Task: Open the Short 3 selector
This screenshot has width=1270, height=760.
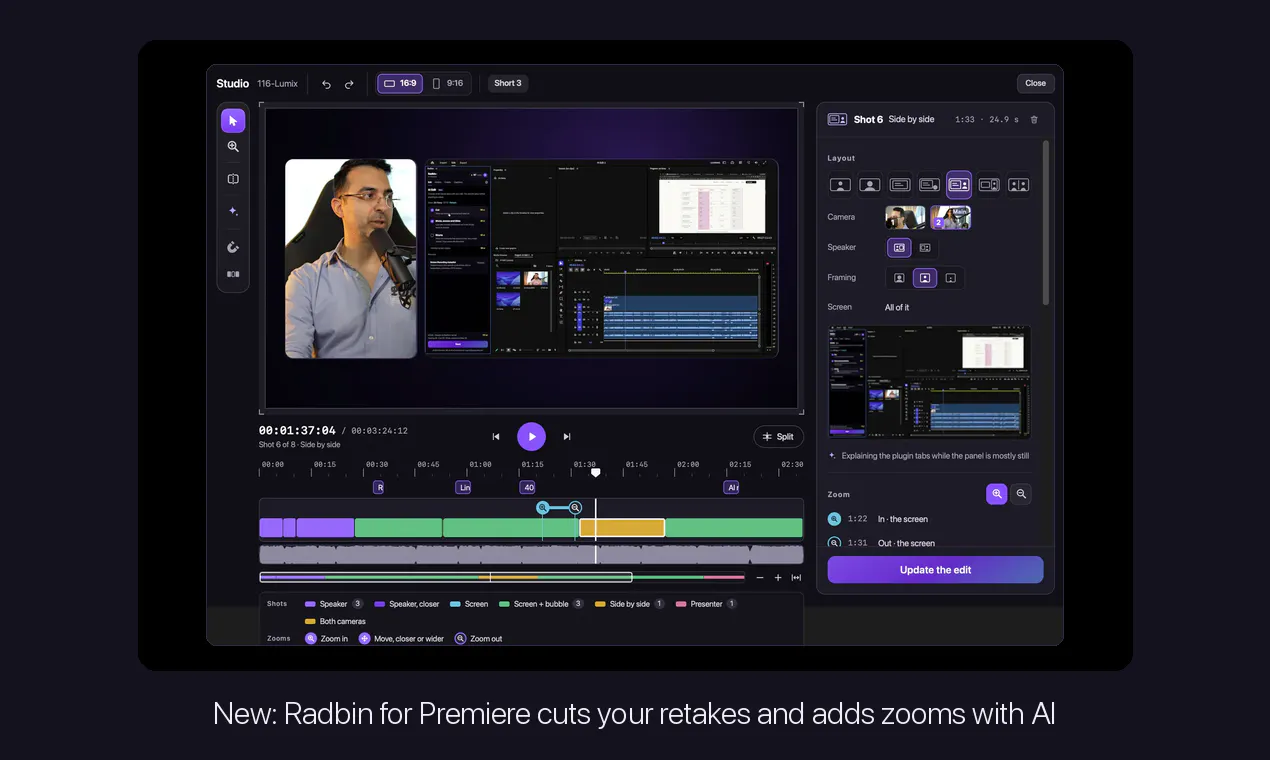Action: [508, 84]
